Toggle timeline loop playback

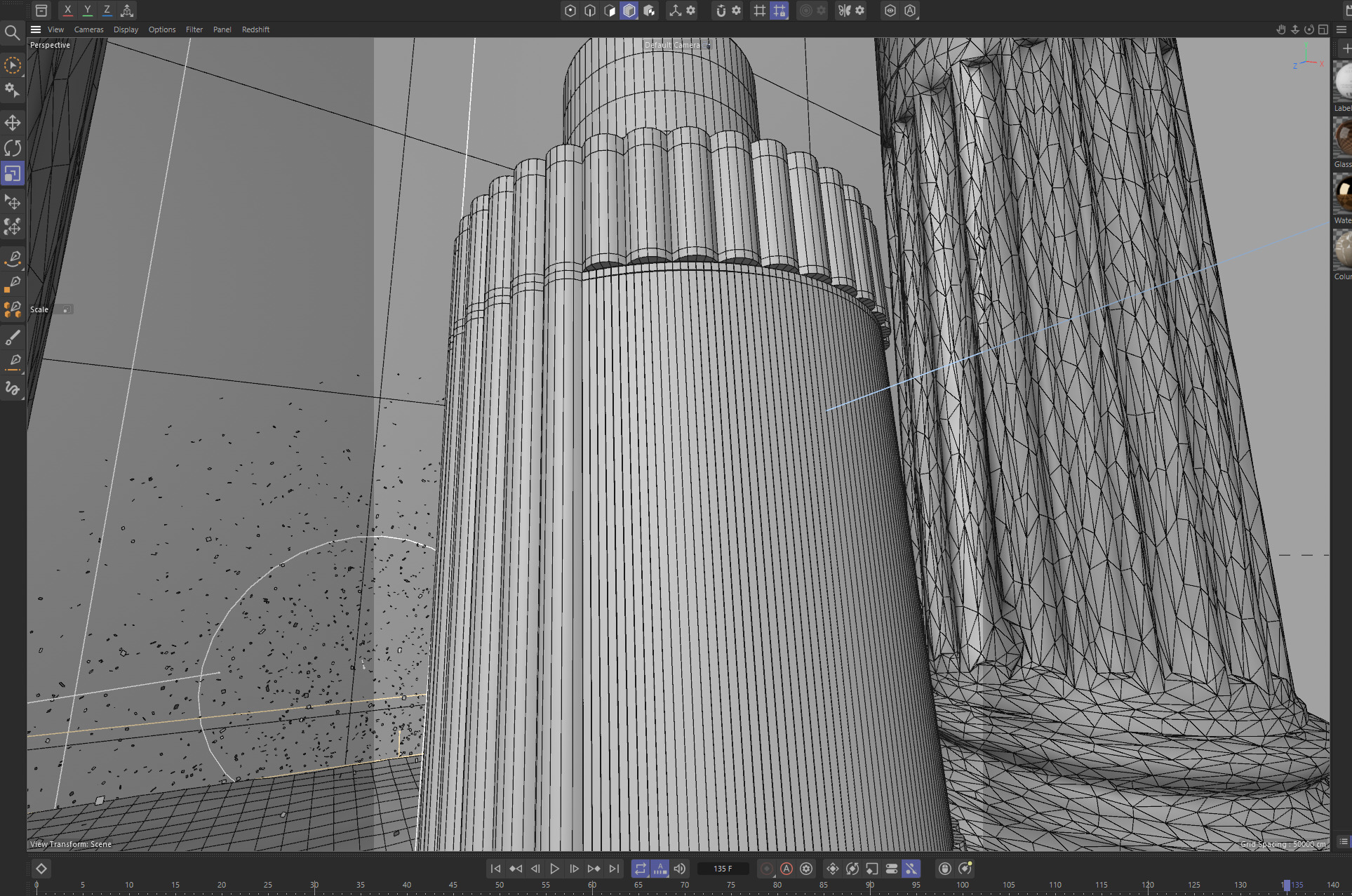click(640, 869)
